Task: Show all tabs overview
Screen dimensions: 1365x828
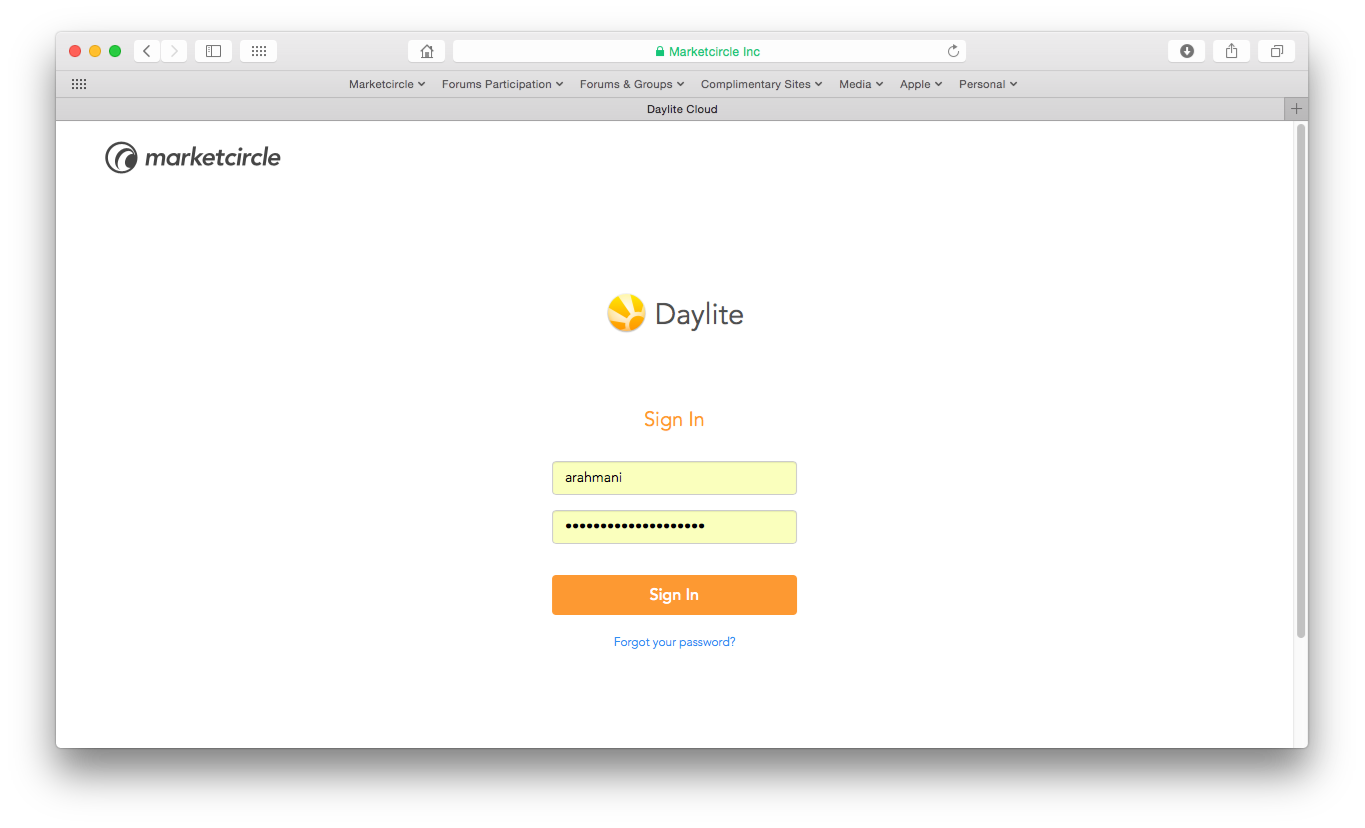Action: [1276, 51]
